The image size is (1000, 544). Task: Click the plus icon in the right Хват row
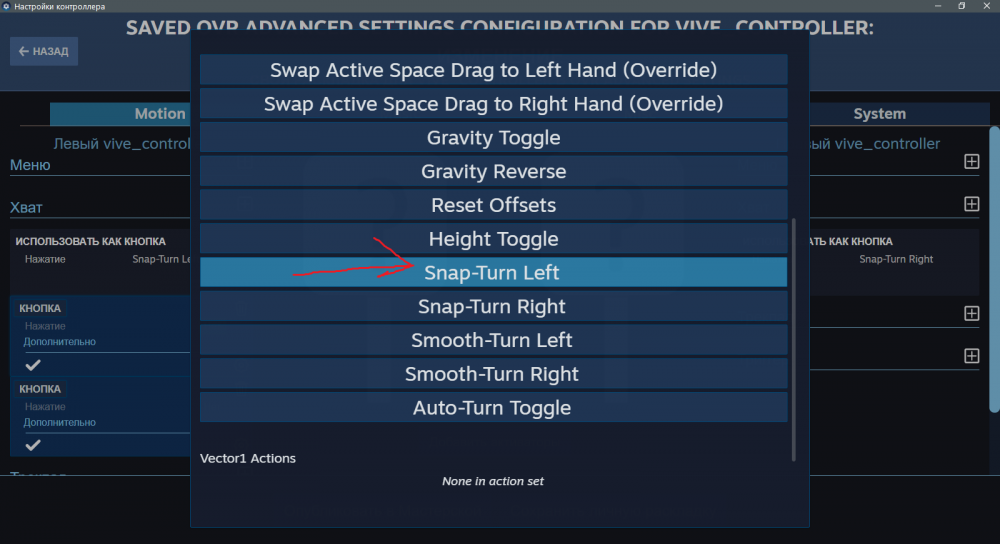[971, 204]
